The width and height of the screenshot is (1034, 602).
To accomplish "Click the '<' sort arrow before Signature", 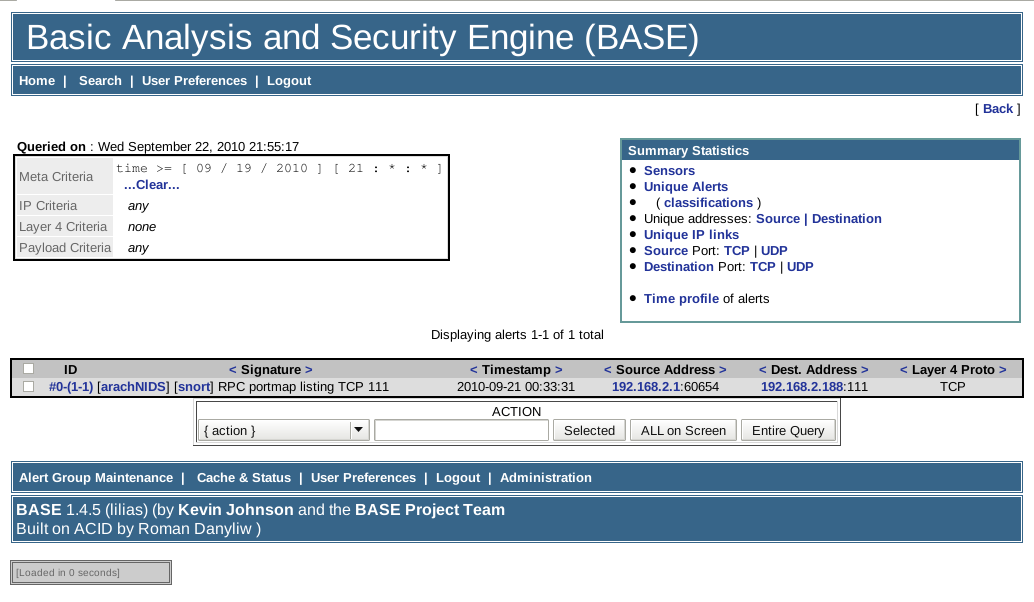I will click(233, 370).
